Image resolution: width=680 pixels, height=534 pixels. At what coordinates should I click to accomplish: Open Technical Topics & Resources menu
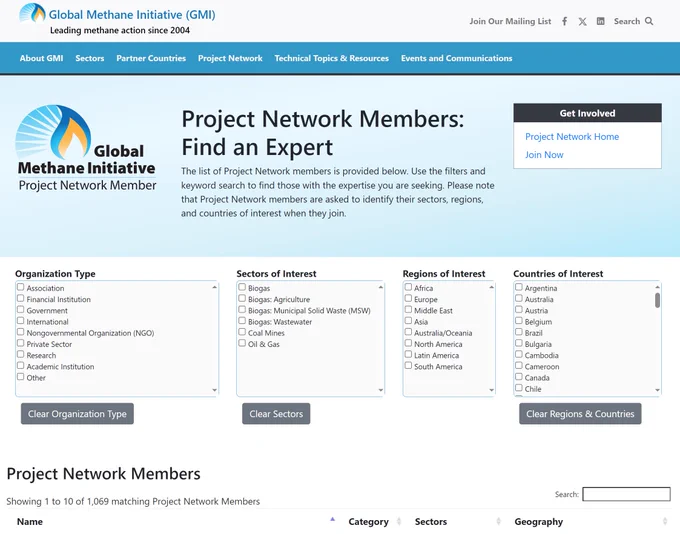point(331,58)
